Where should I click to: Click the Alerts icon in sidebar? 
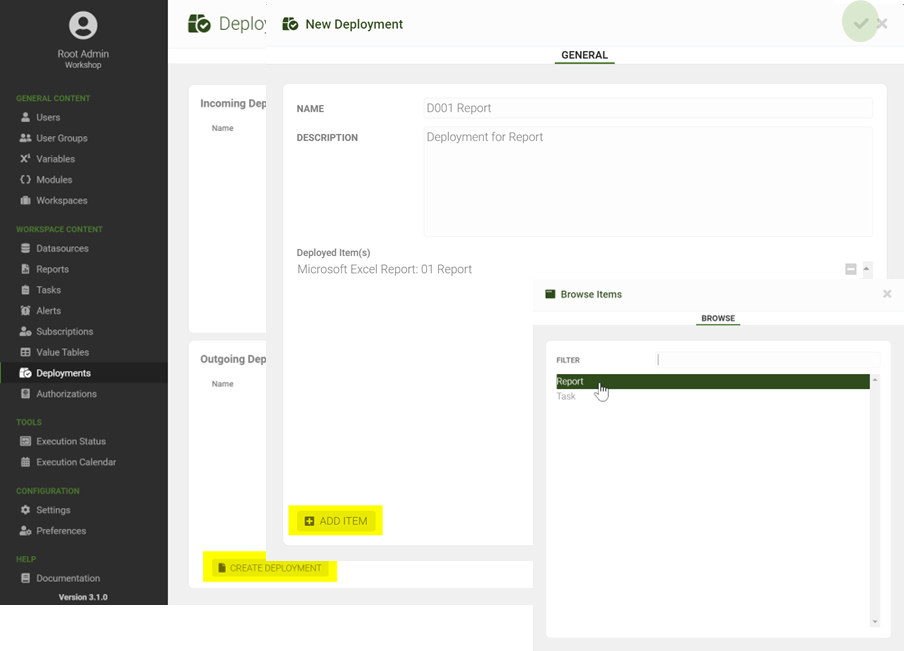point(26,311)
